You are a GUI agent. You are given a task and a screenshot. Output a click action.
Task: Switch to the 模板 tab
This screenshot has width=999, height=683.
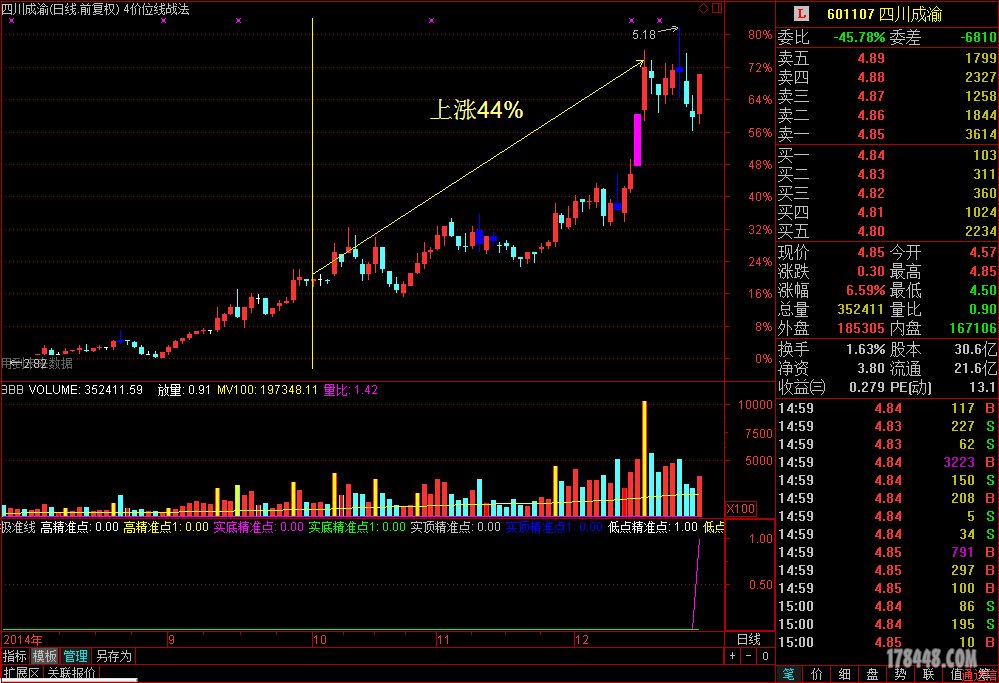tap(44, 656)
